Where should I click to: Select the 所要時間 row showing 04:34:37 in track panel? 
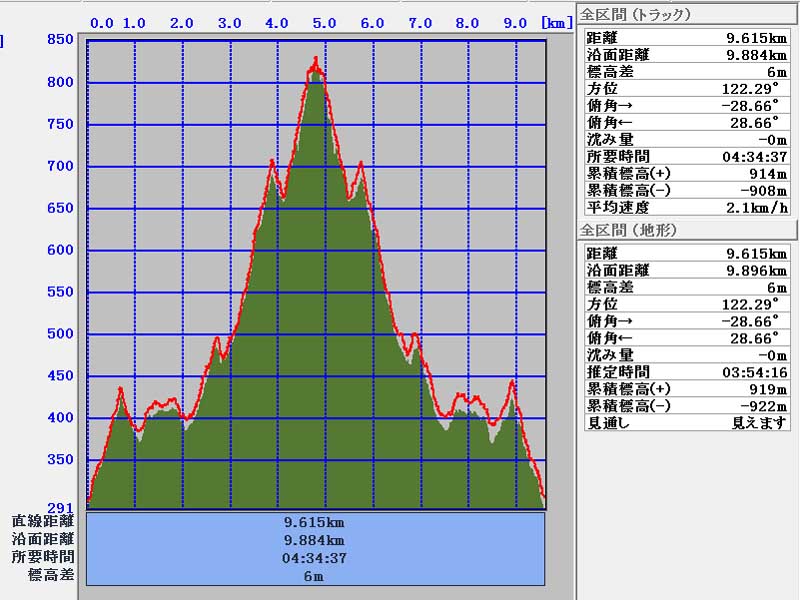687,156
